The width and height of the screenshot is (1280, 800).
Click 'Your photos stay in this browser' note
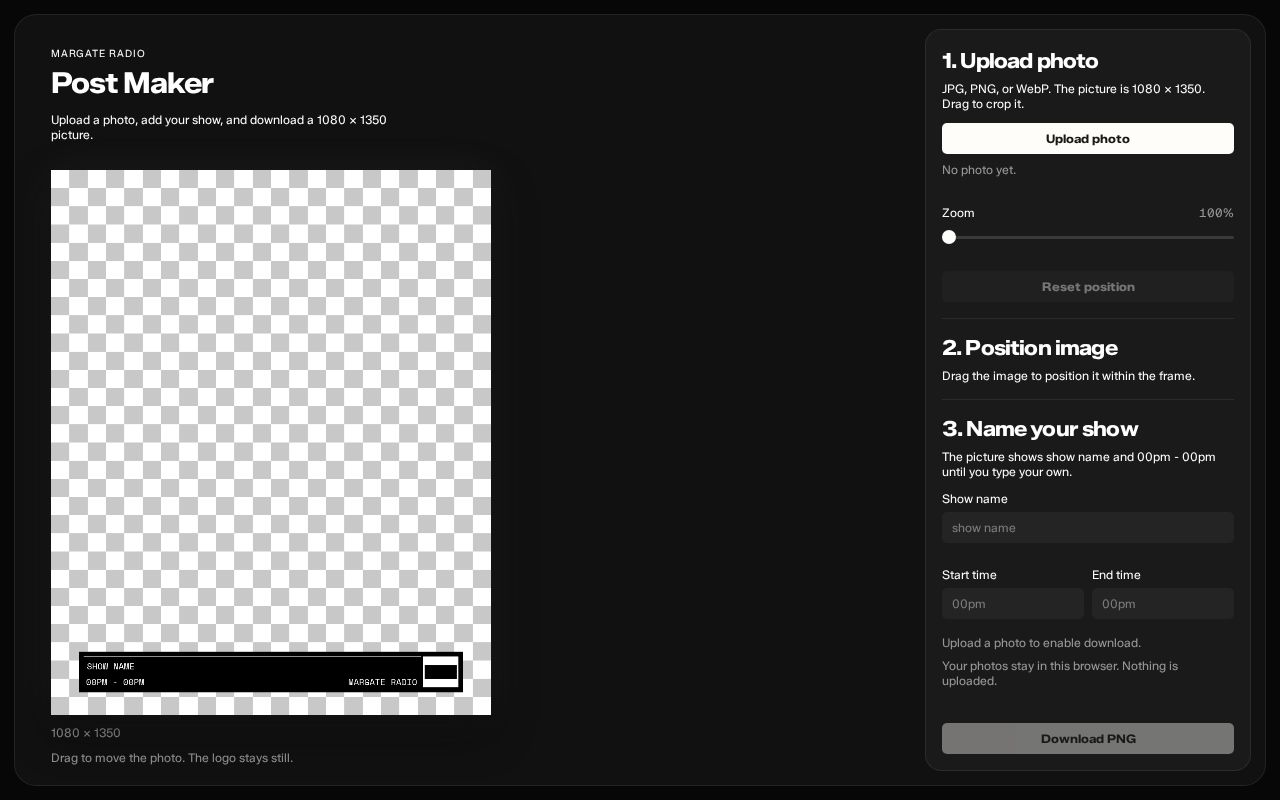pyautogui.click(x=1060, y=673)
